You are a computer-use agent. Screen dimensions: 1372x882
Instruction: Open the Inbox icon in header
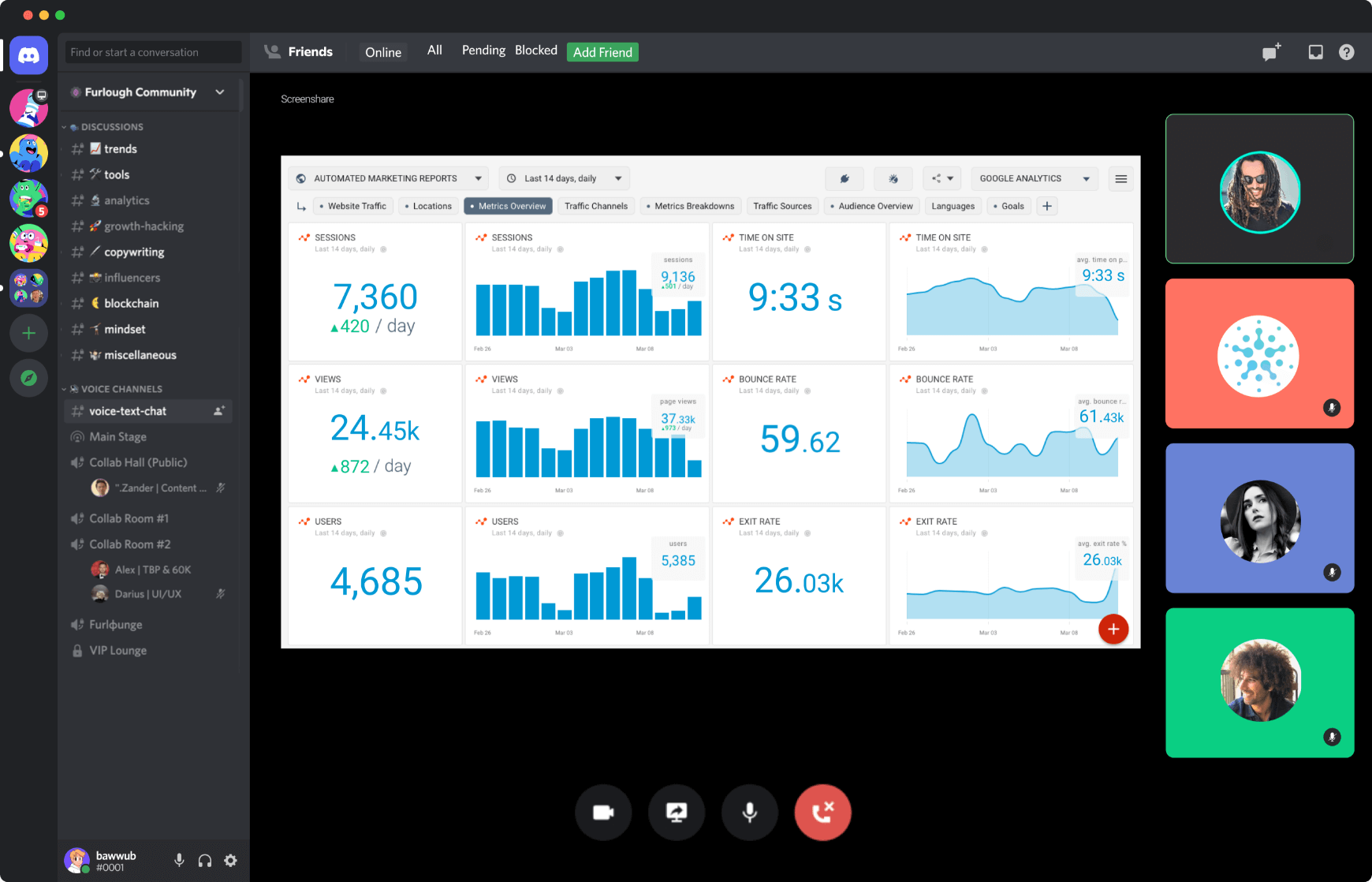pyautogui.click(x=1315, y=52)
